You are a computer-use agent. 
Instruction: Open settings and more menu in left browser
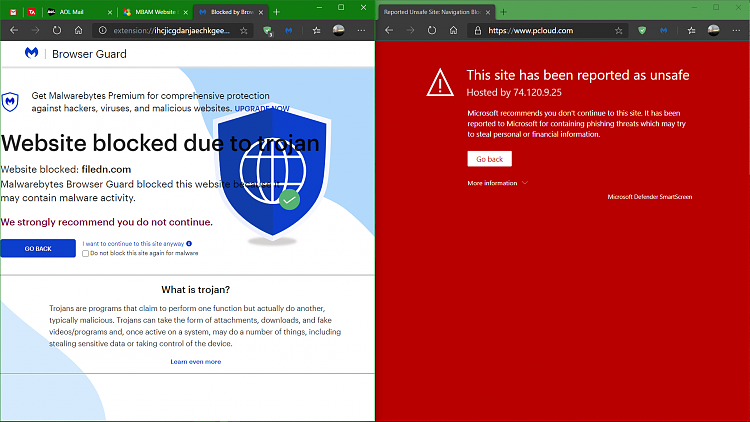361,31
